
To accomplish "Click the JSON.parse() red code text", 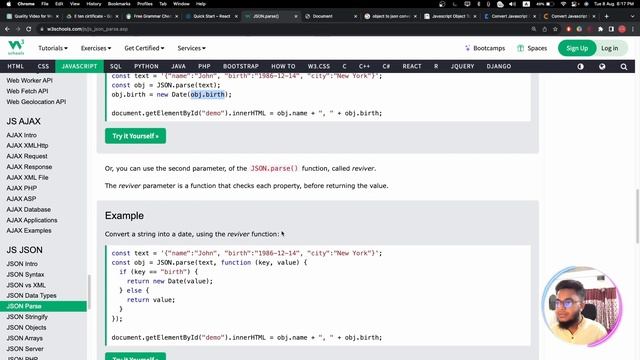I will [274, 168].
